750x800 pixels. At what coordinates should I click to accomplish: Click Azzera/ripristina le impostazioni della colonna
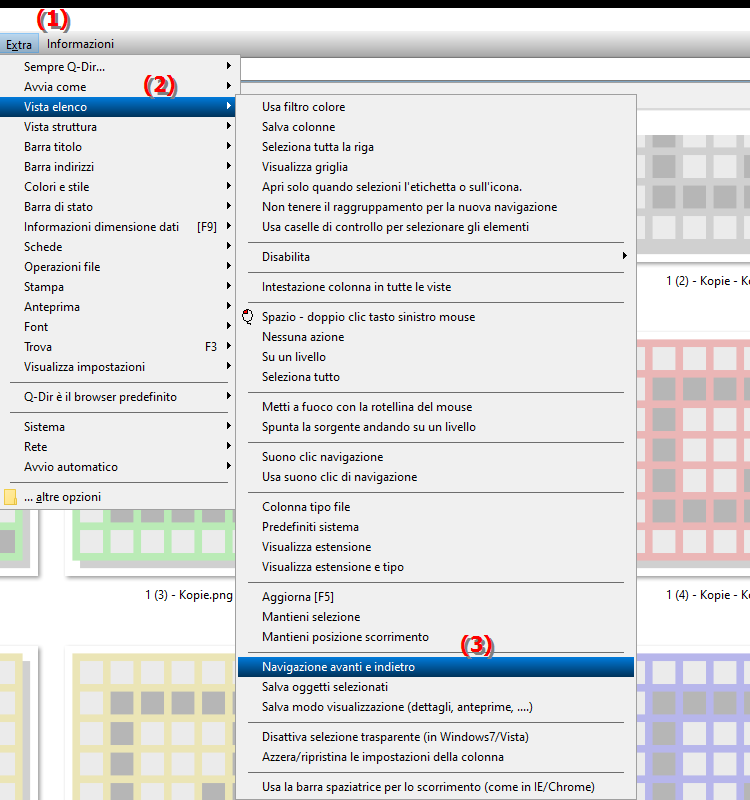[436, 757]
